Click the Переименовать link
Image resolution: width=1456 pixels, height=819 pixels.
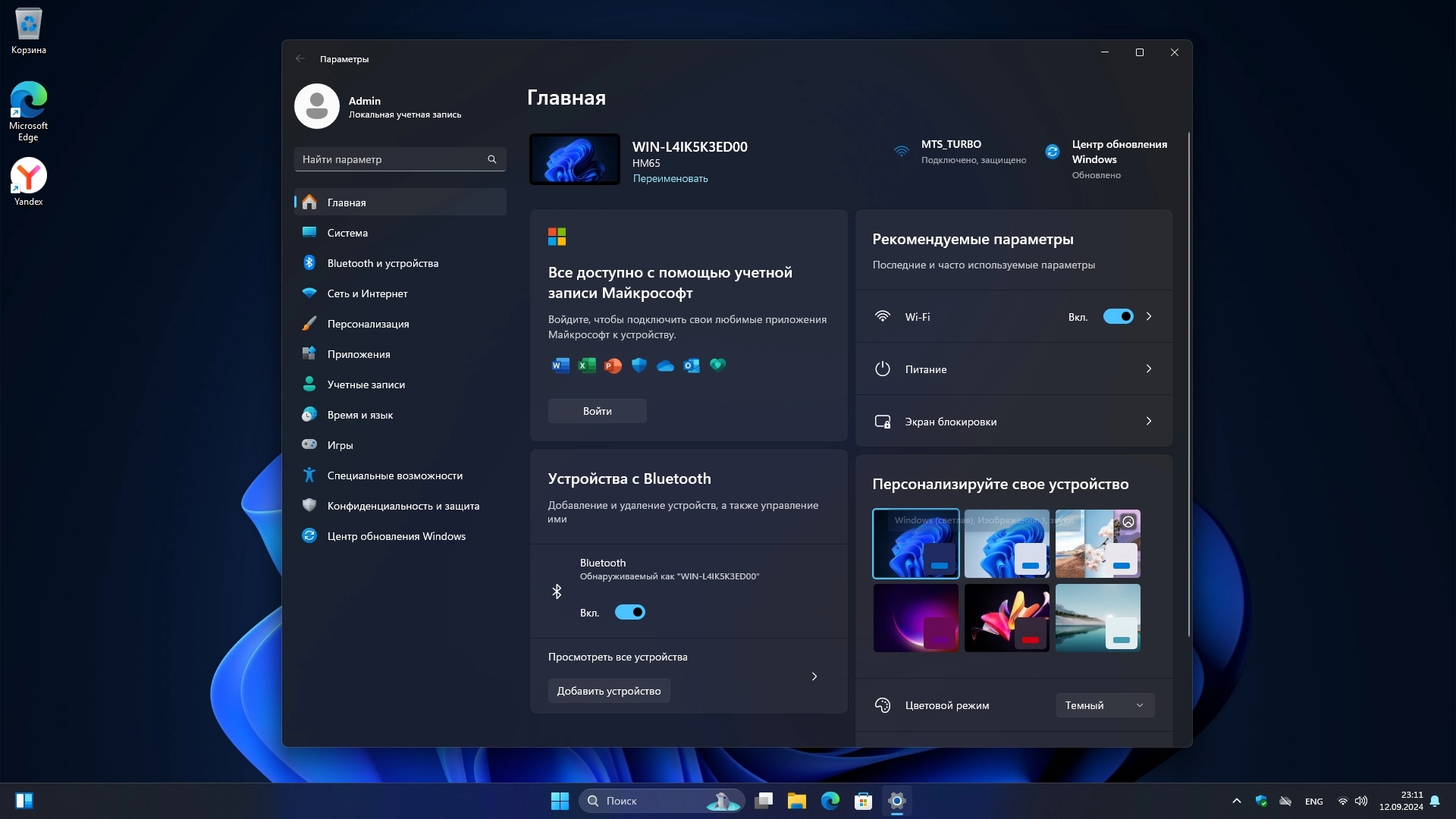click(x=670, y=179)
